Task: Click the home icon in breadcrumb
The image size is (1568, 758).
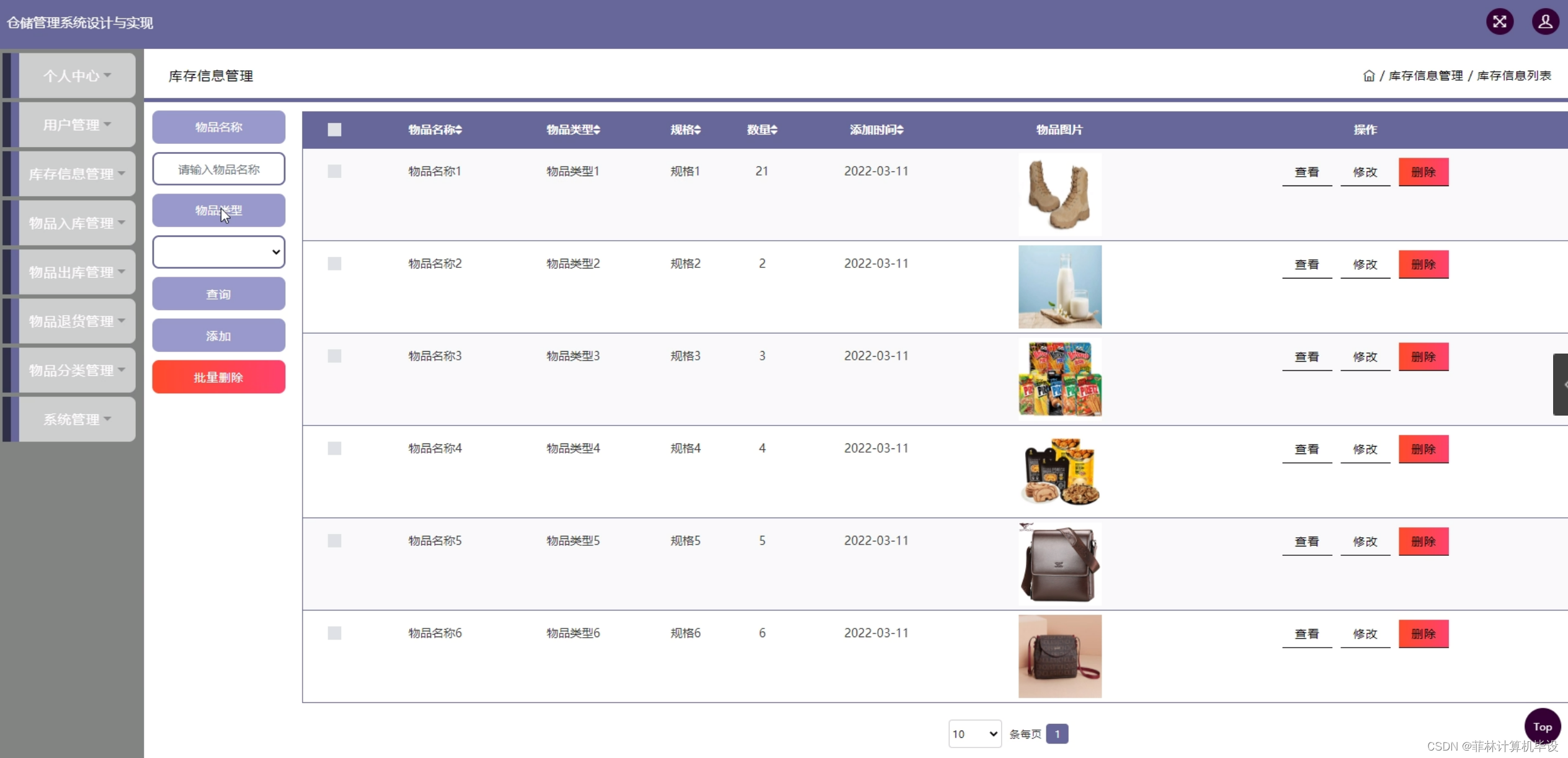Action: [1368, 76]
